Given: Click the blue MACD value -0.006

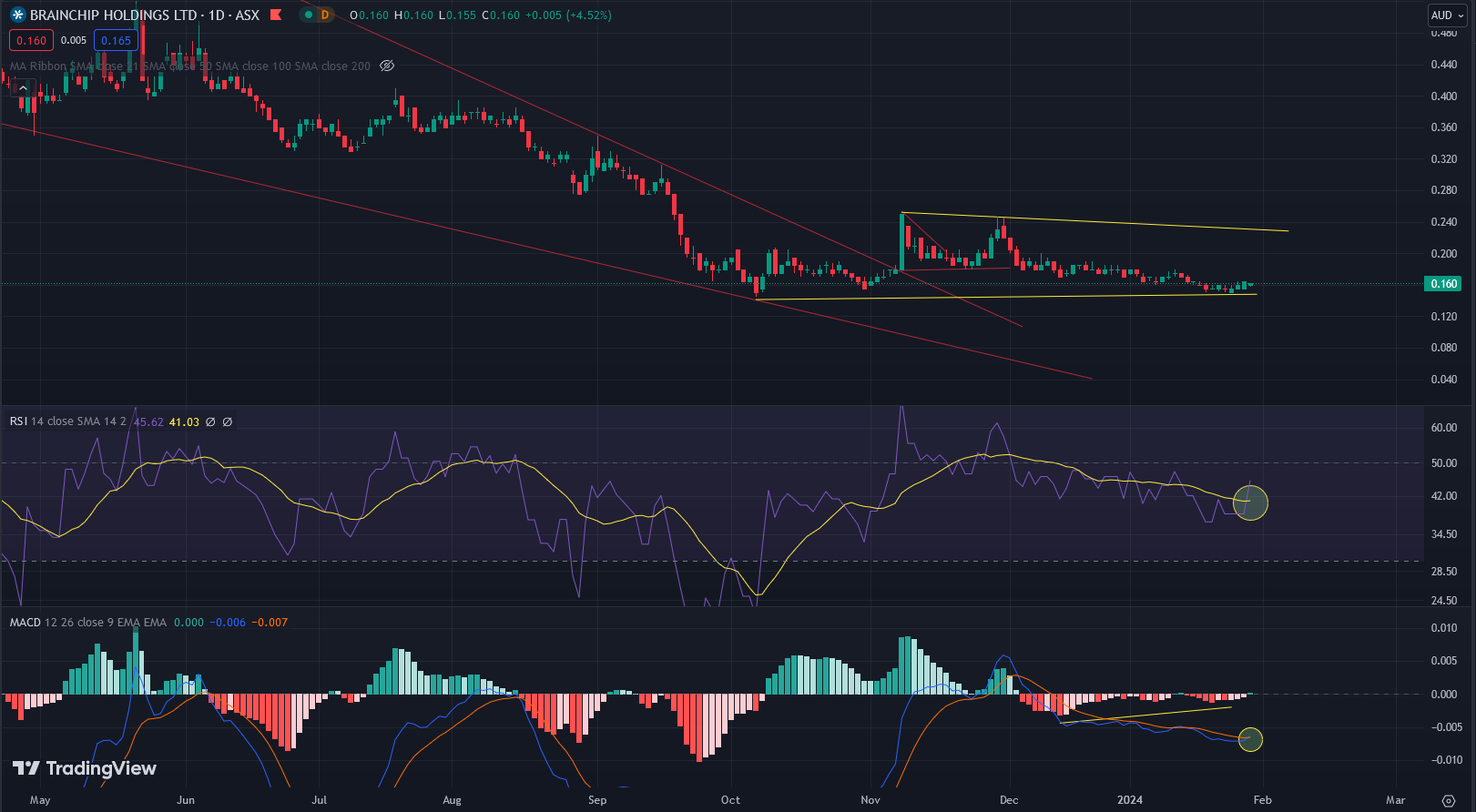Looking at the screenshot, I should (x=228, y=623).
